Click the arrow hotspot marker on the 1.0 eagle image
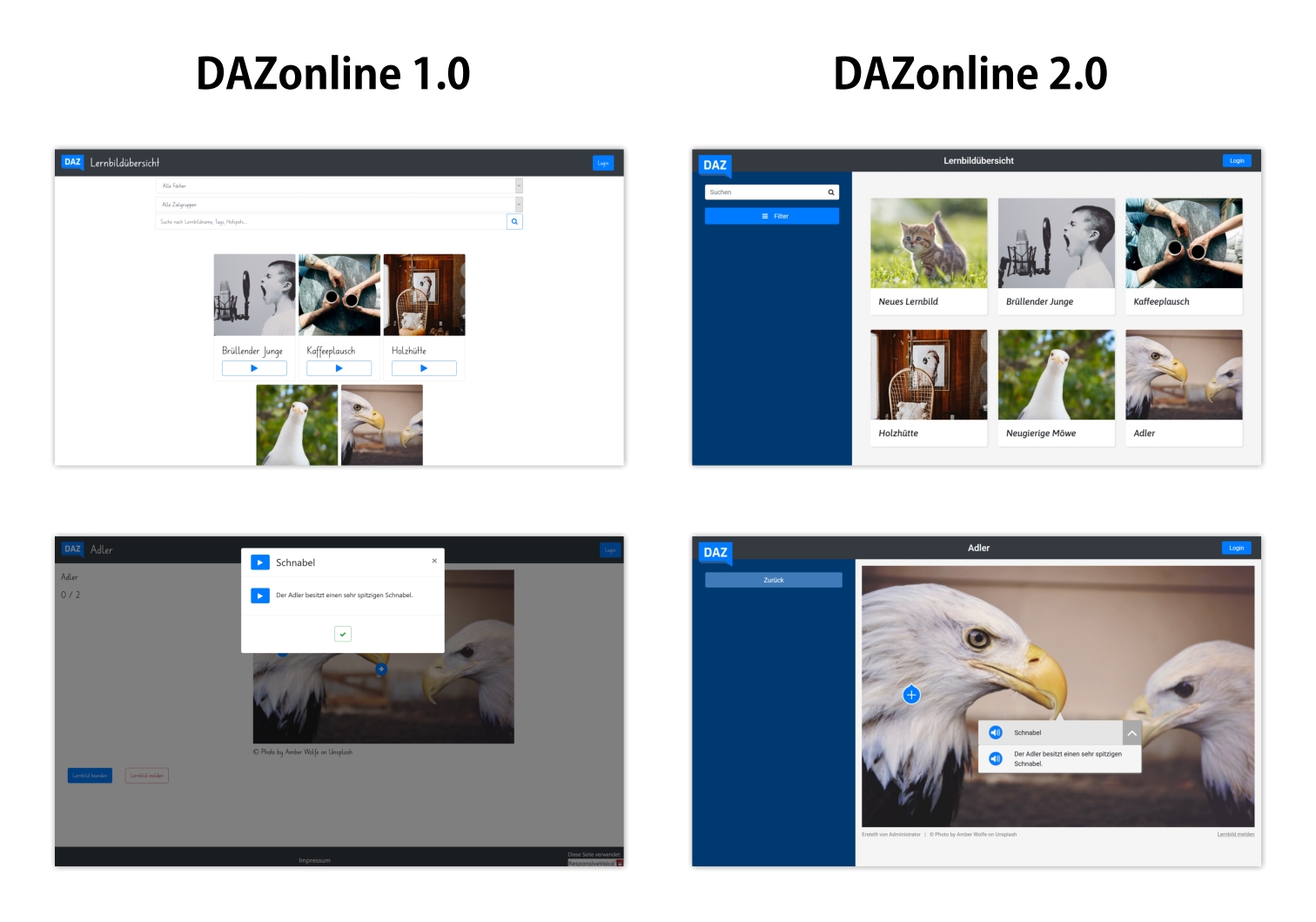Image resolution: width=1316 pixels, height=922 pixels. (x=380, y=669)
